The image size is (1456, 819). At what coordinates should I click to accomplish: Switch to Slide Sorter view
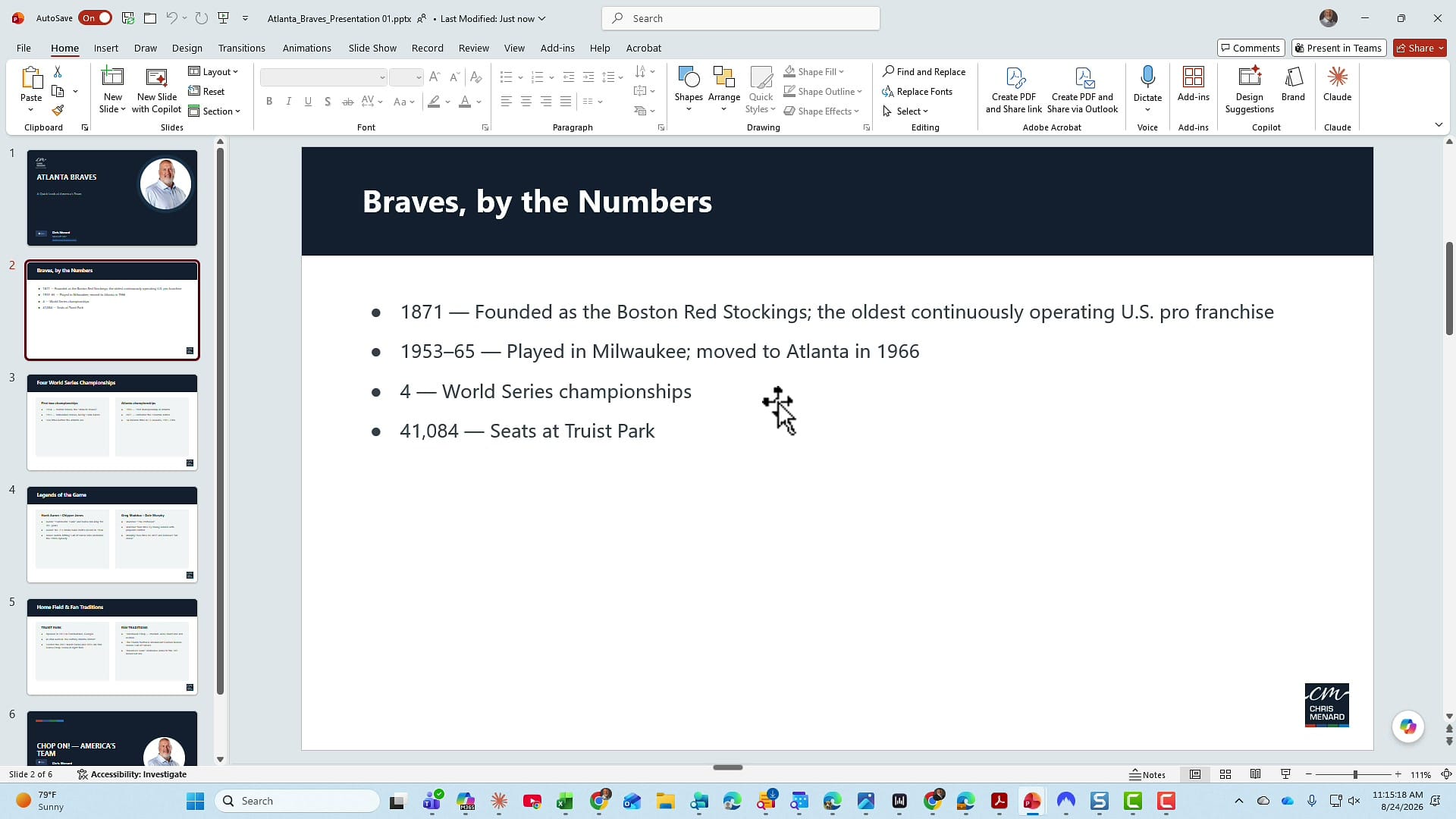1225,774
